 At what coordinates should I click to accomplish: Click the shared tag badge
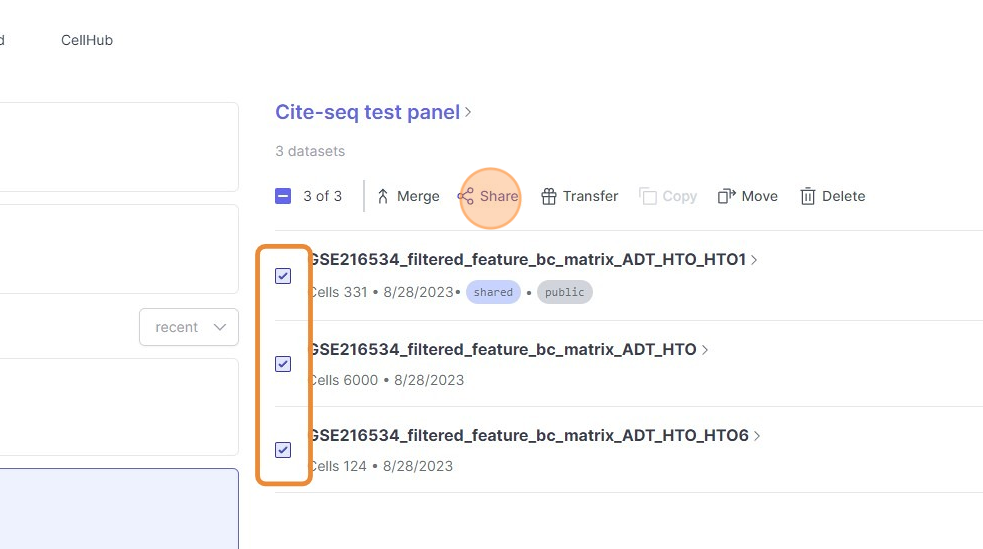(493, 292)
